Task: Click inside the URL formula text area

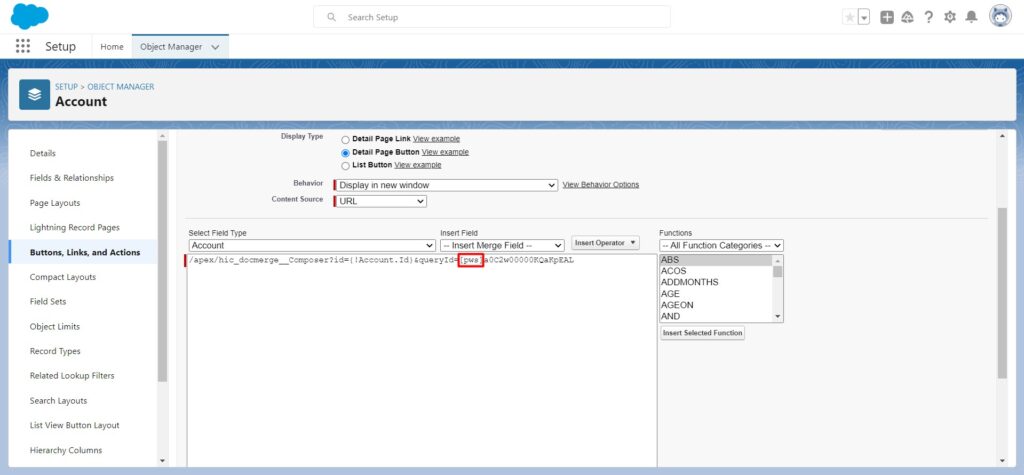Action: click(x=422, y=359)
